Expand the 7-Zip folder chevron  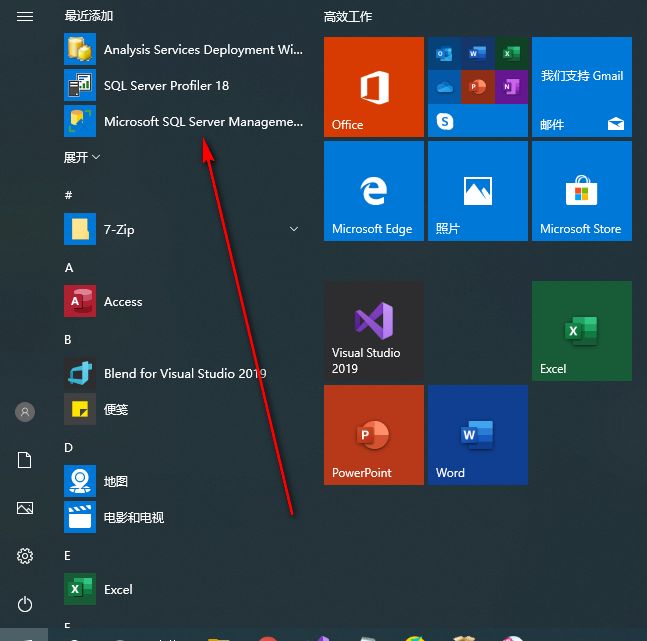294,229
